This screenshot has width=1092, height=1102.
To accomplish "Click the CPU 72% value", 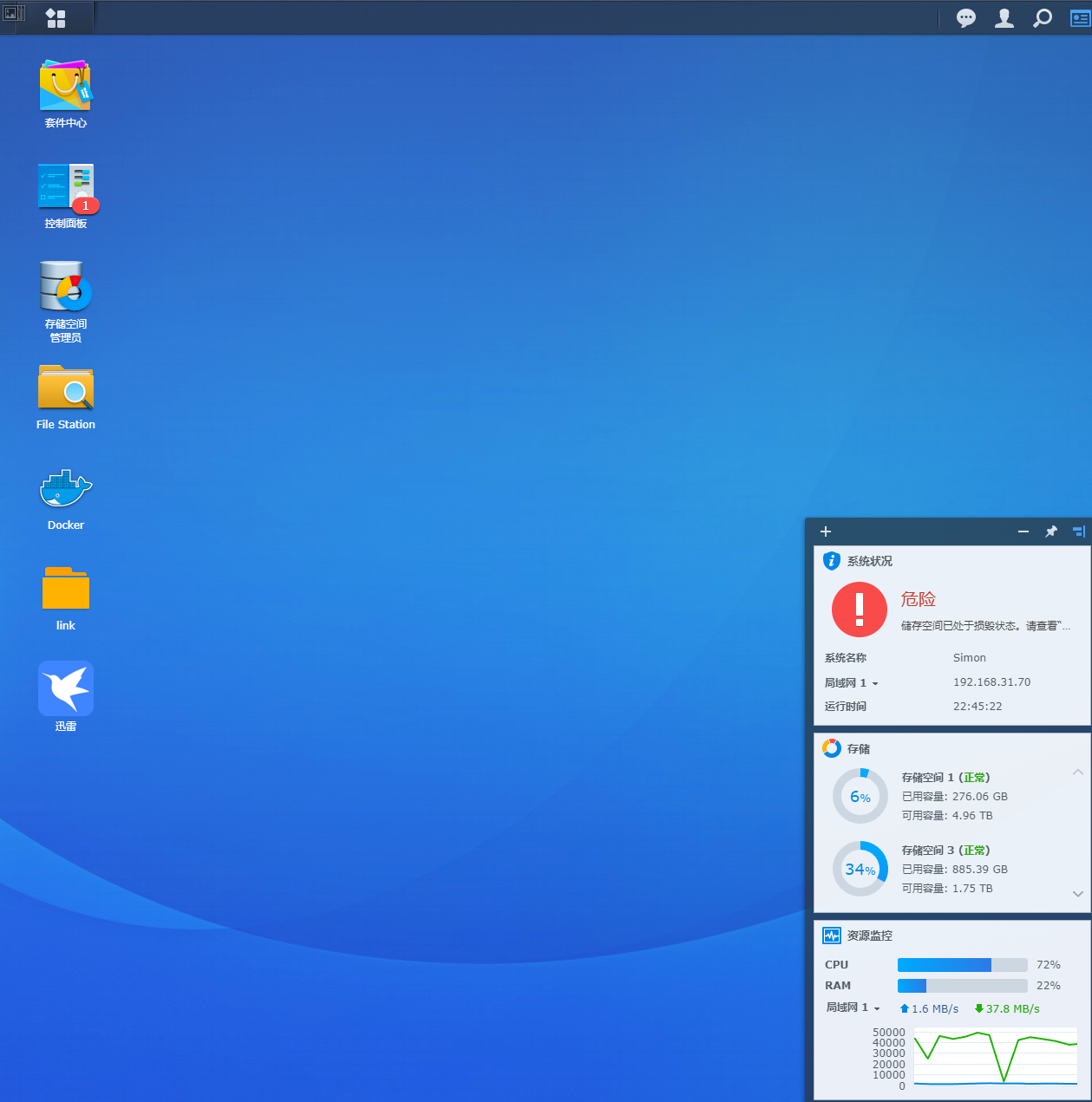I will pos(1049,965).
